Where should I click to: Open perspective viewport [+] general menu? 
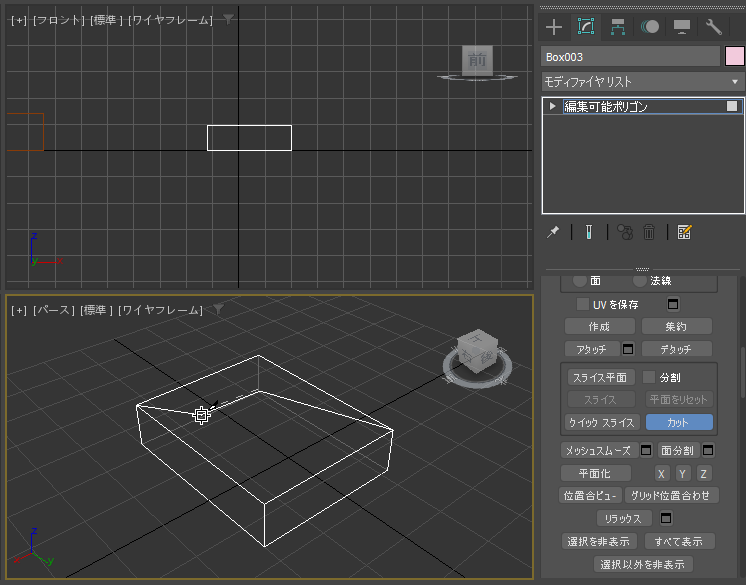point(19,310)
